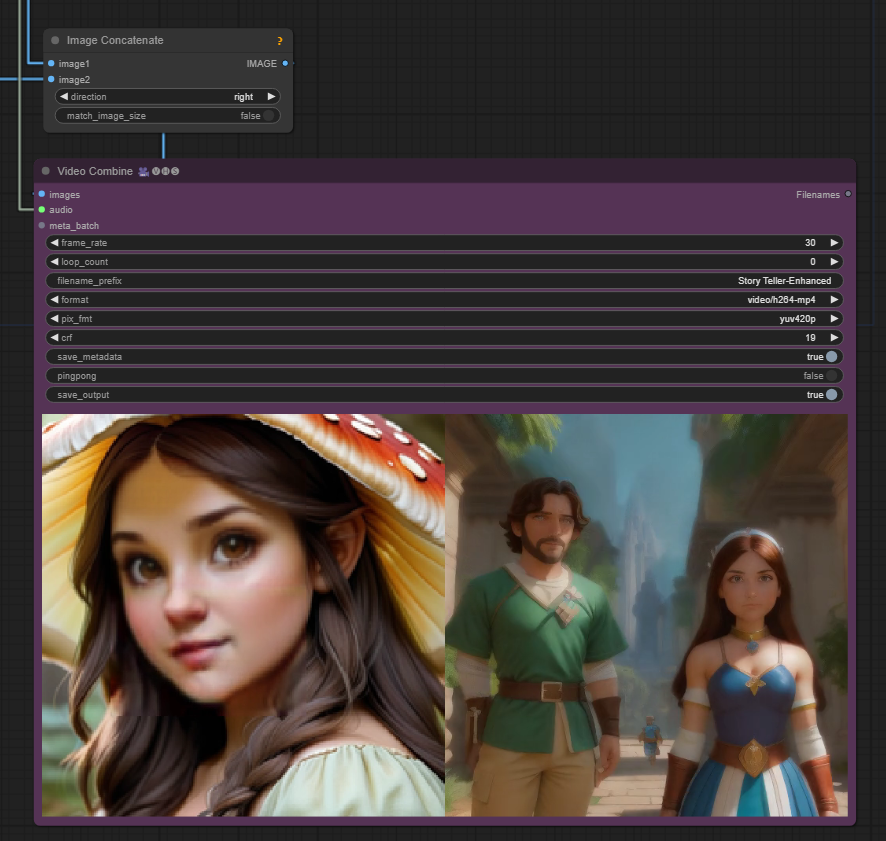886x841 pixels.
Task: Click the Filenames output label
Action: click(x=818, y=194)
